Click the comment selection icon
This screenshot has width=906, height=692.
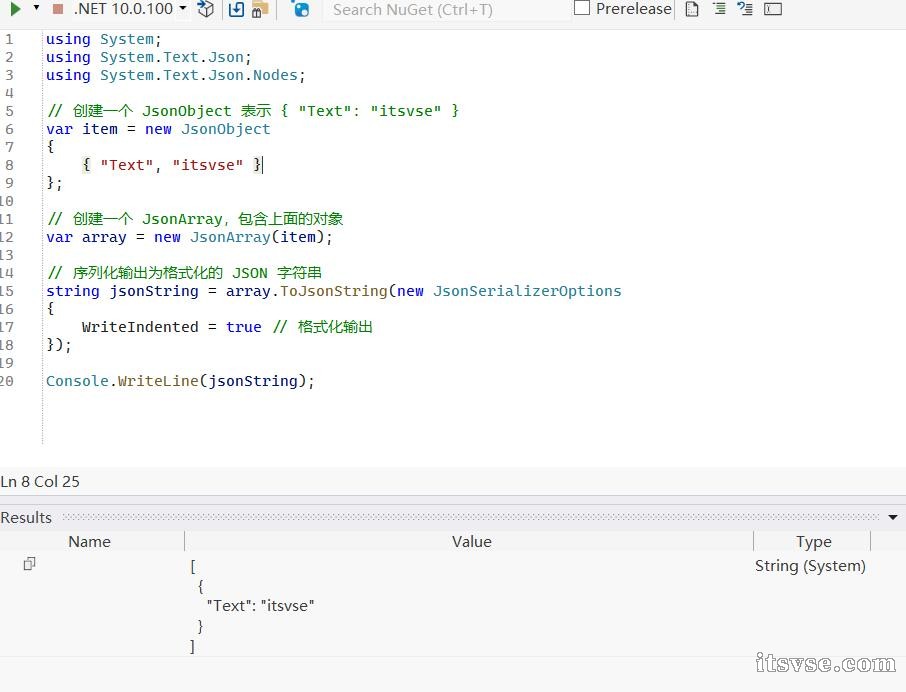pos(745,9)
